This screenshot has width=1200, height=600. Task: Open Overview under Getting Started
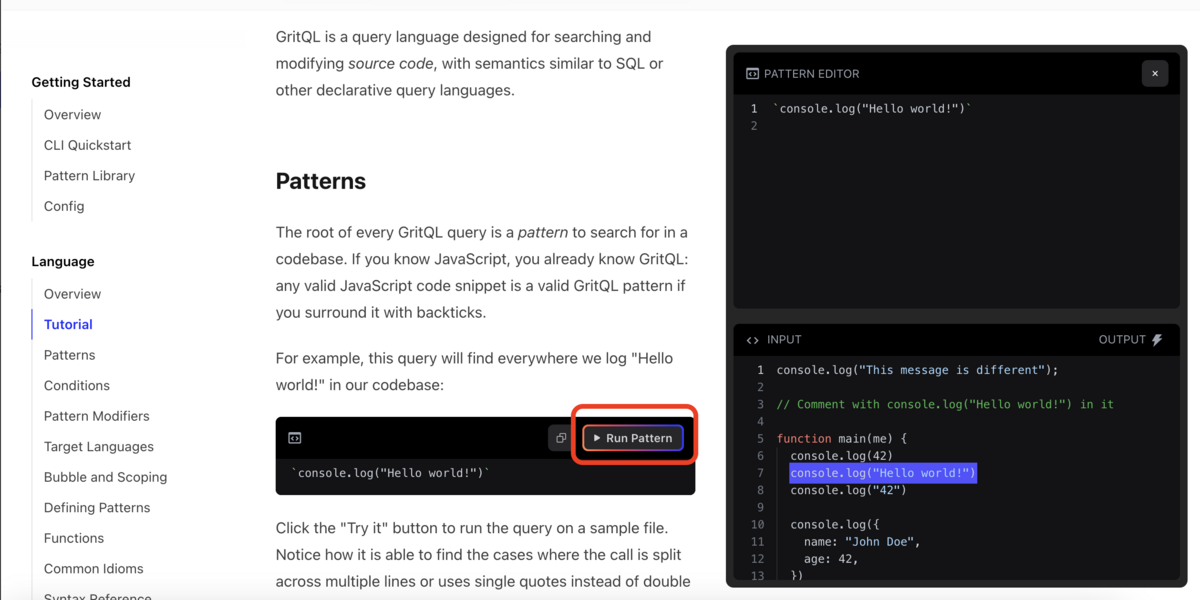point(72,114)
